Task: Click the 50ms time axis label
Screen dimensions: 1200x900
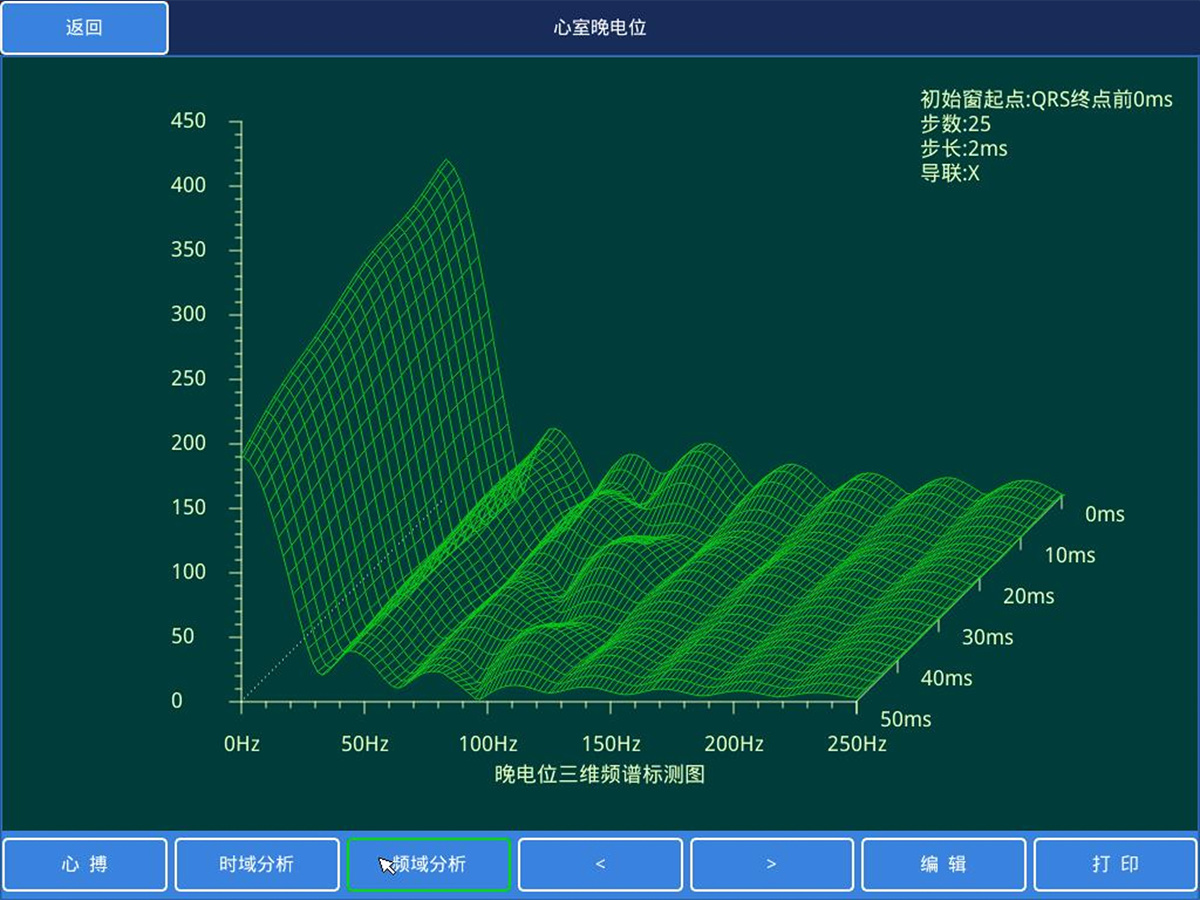Action: coord(904,719)
